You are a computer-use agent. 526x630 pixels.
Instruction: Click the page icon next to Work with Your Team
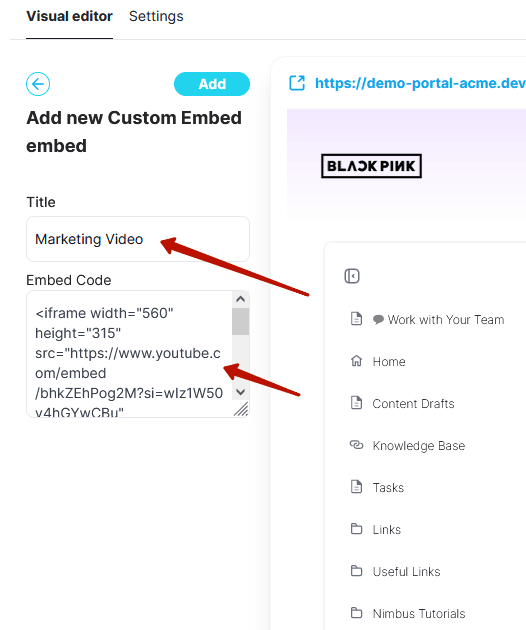coord(356,319)
